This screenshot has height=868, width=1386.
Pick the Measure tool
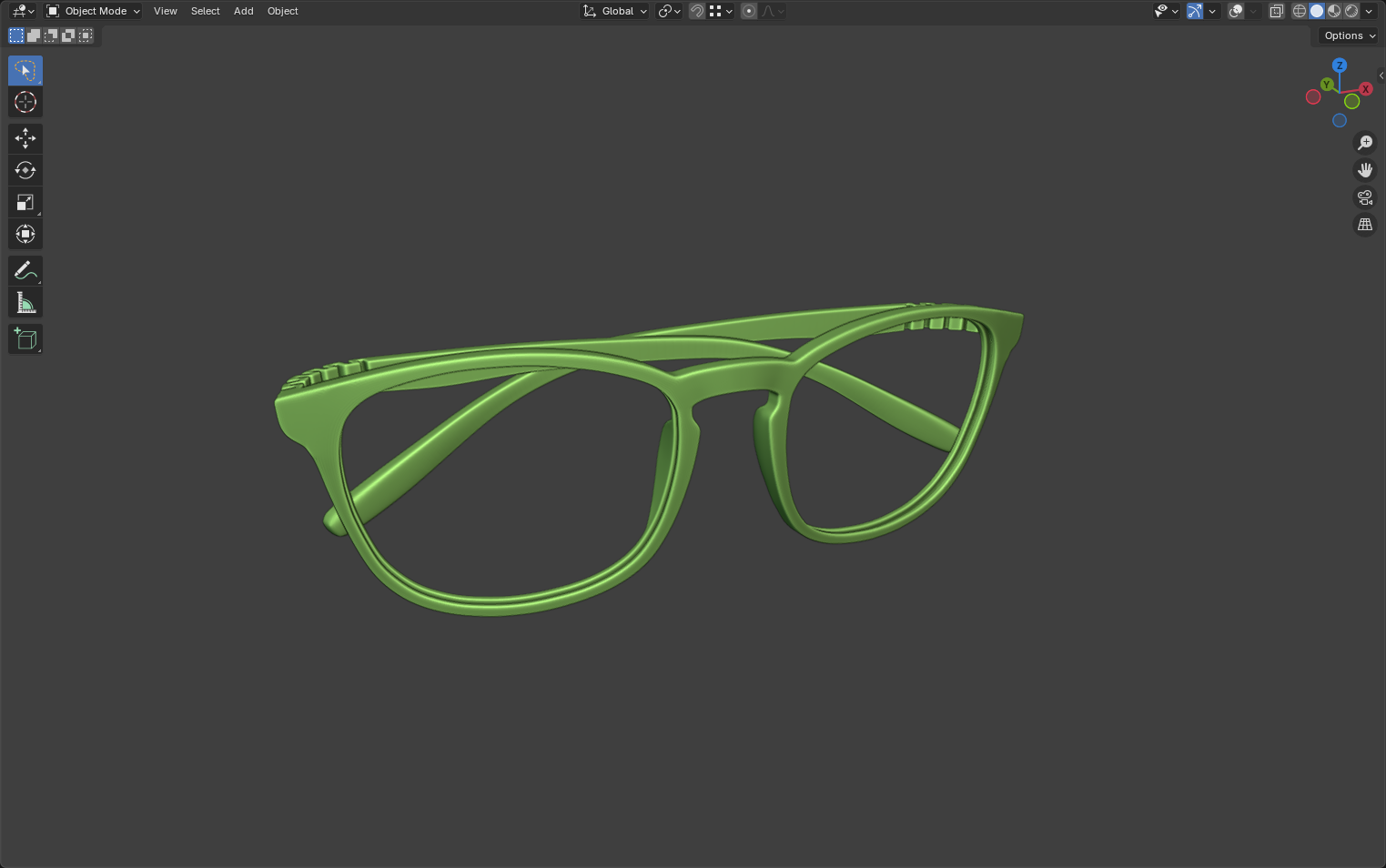pos(25,302)
